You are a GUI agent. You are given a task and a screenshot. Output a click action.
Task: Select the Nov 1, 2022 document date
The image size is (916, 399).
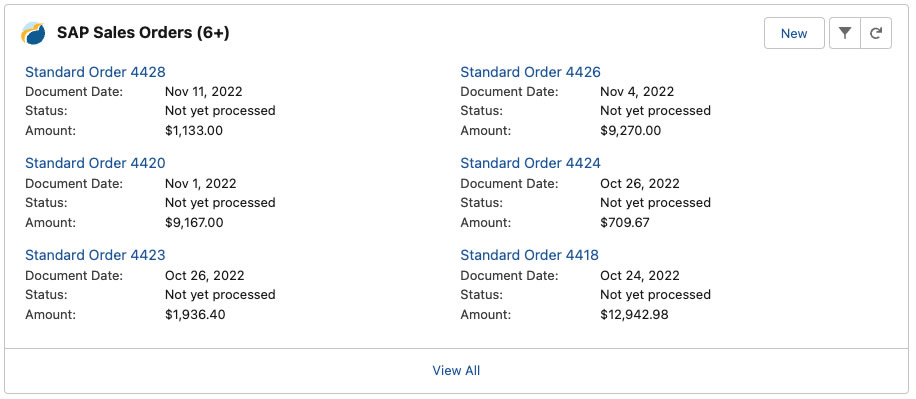(x=200, y=183)
